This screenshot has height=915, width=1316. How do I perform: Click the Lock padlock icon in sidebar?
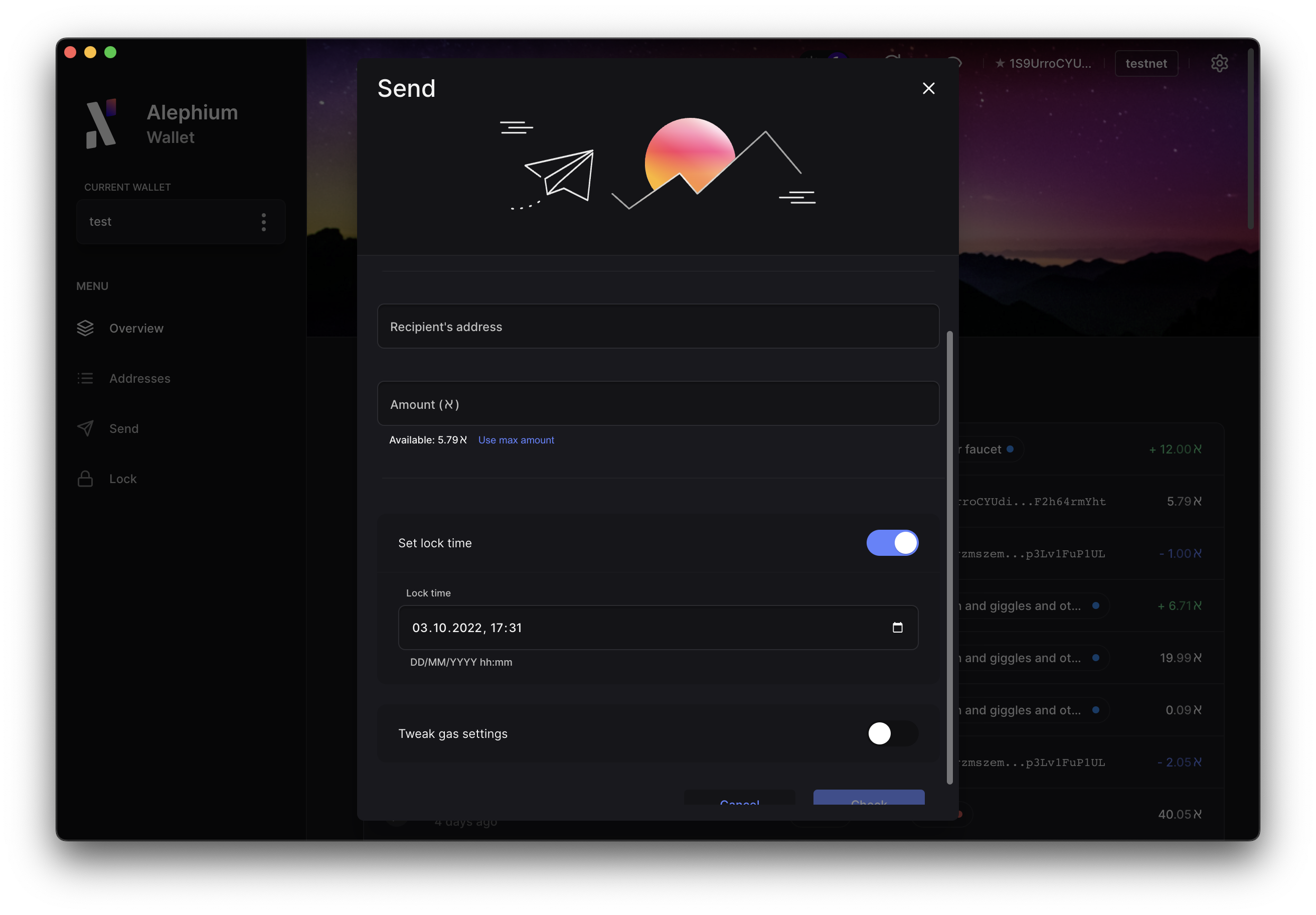[x=85, y=478]
